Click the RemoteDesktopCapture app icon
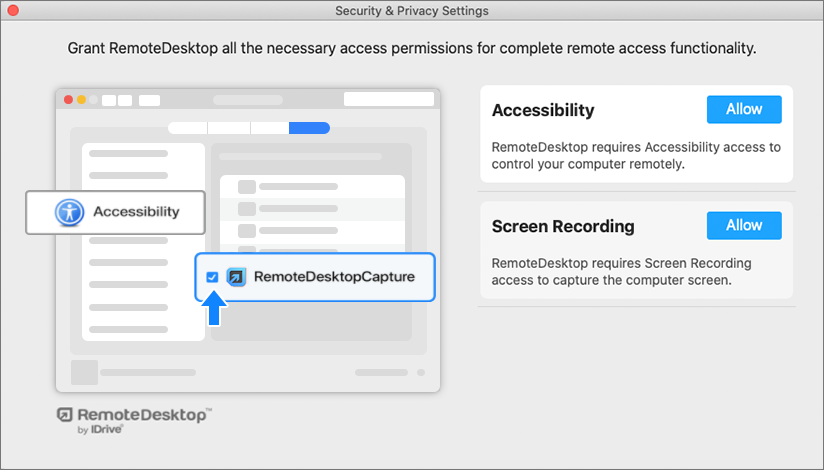The width and height of the screenshot is (824, 470). tap(236, 277)
